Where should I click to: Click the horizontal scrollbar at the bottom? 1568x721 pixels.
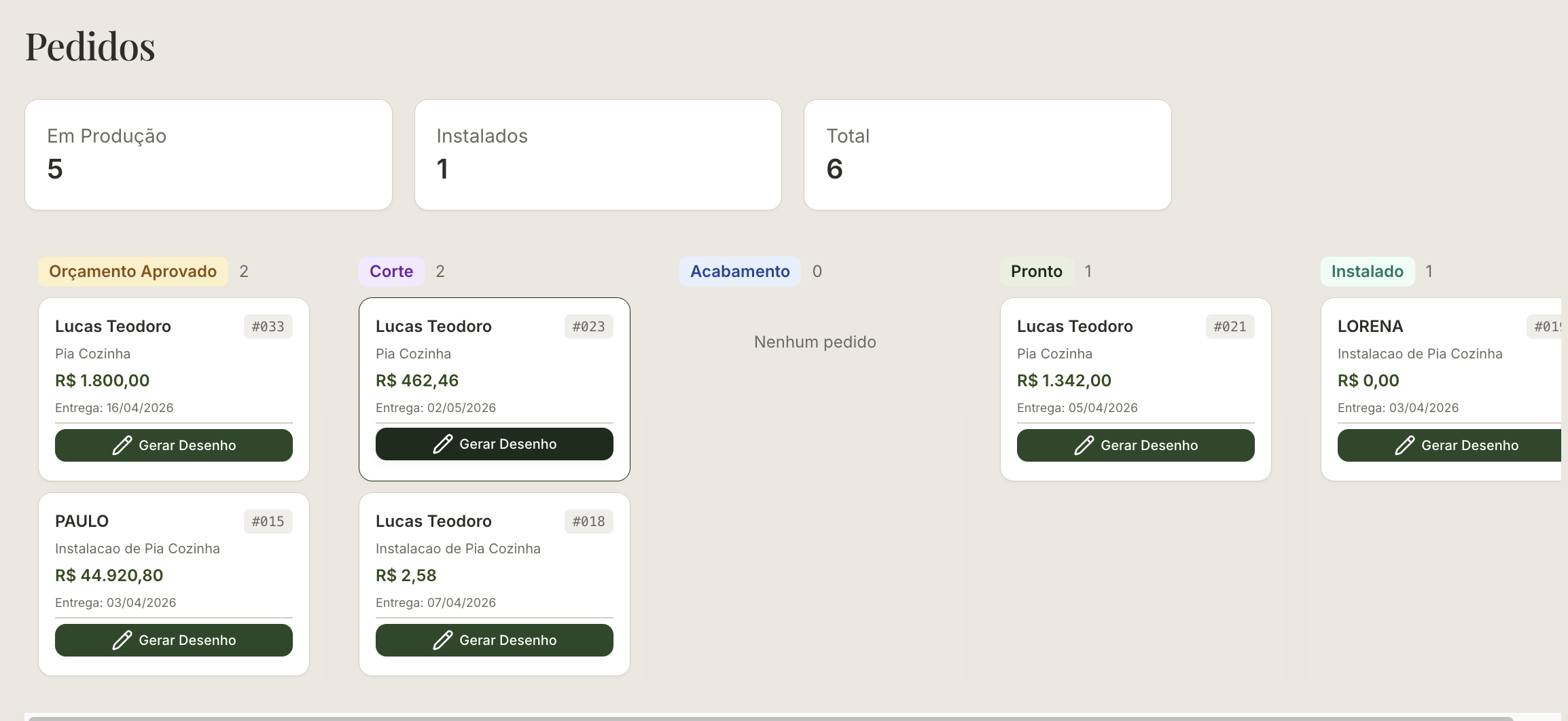click(770, 718)
